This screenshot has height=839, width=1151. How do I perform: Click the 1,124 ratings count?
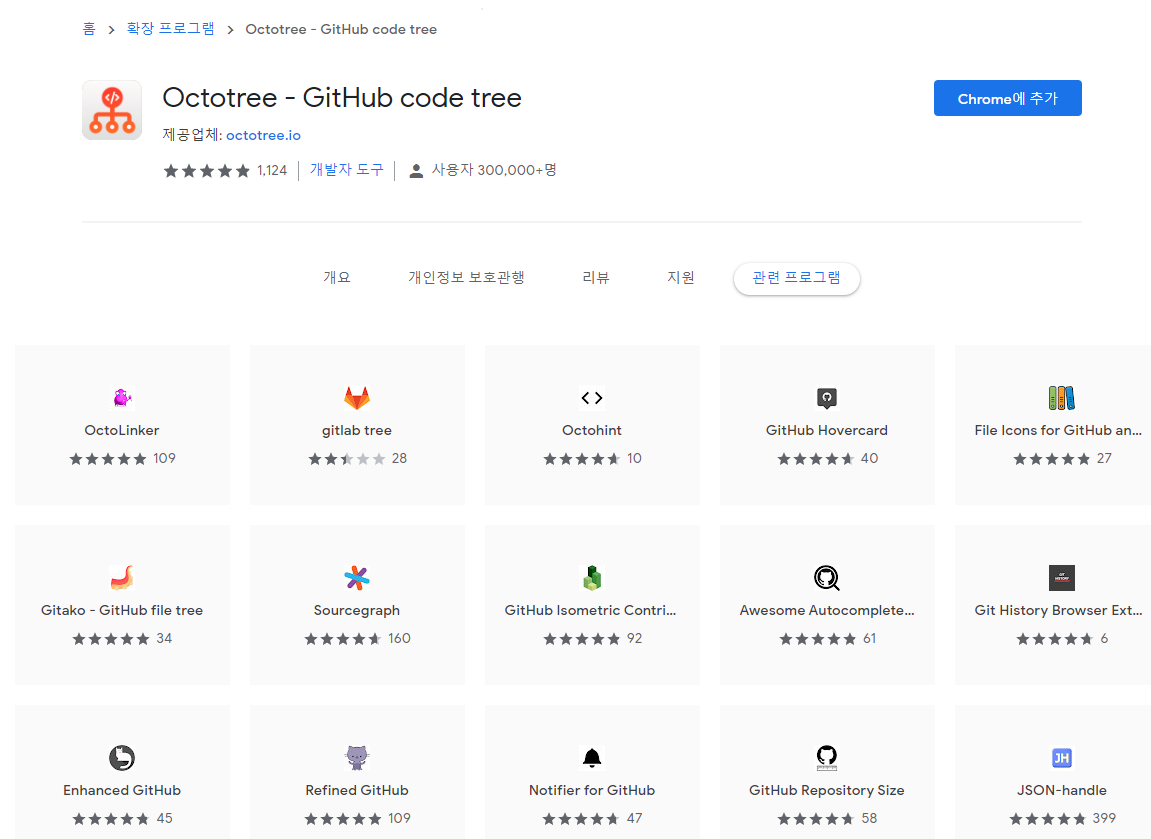pyautogui.click(x=272, y=170)
